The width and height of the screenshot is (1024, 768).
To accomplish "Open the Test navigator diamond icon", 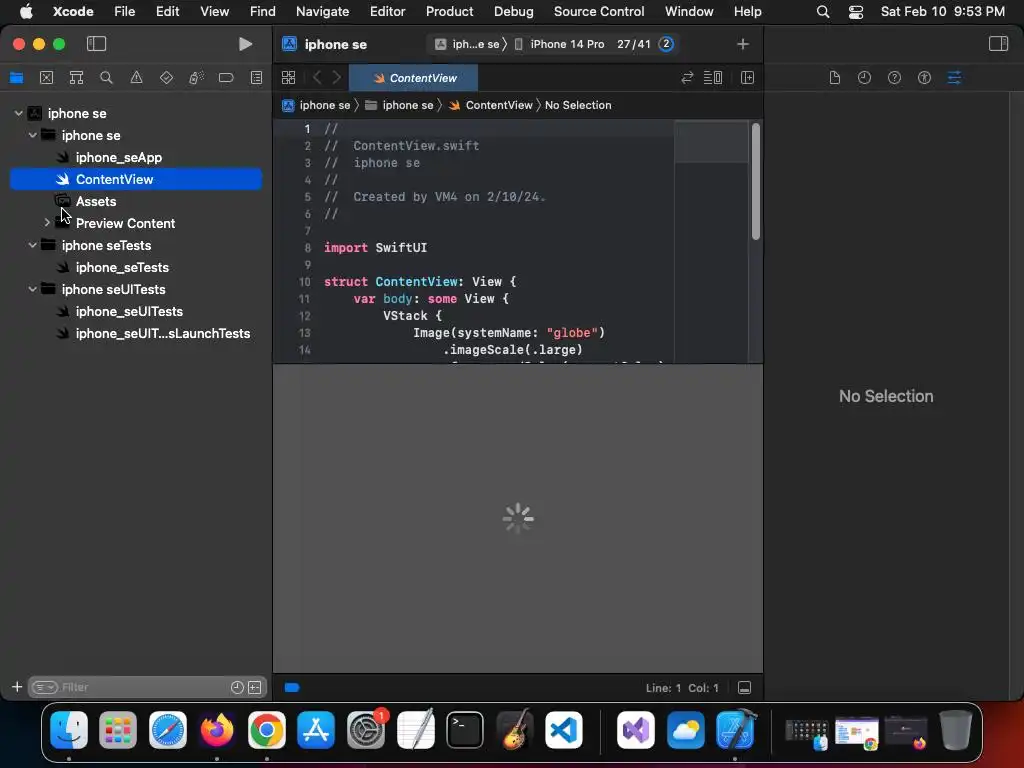I will click(x=167, y=78).
